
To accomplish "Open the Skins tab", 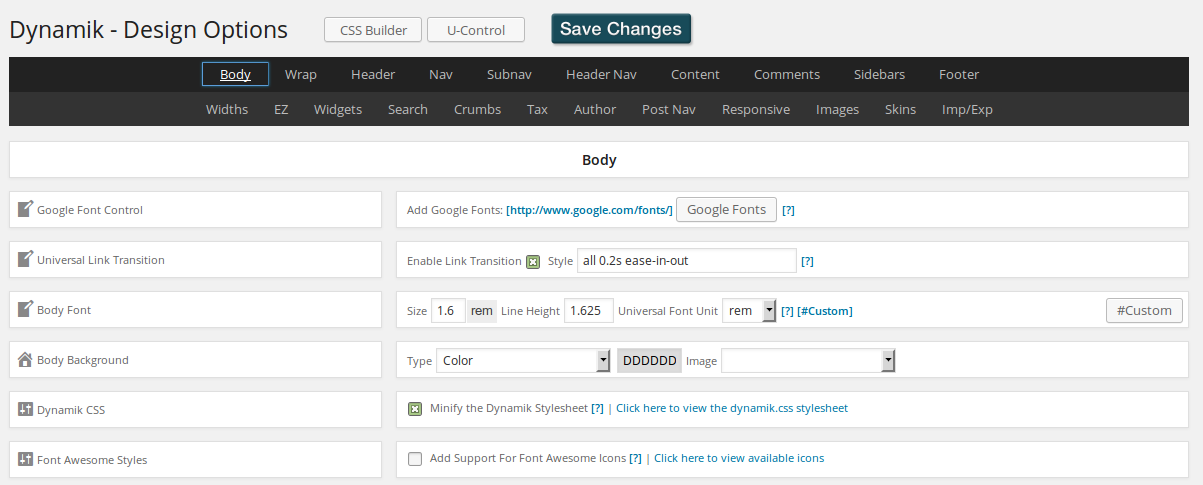I will click(x=900, y=109).
